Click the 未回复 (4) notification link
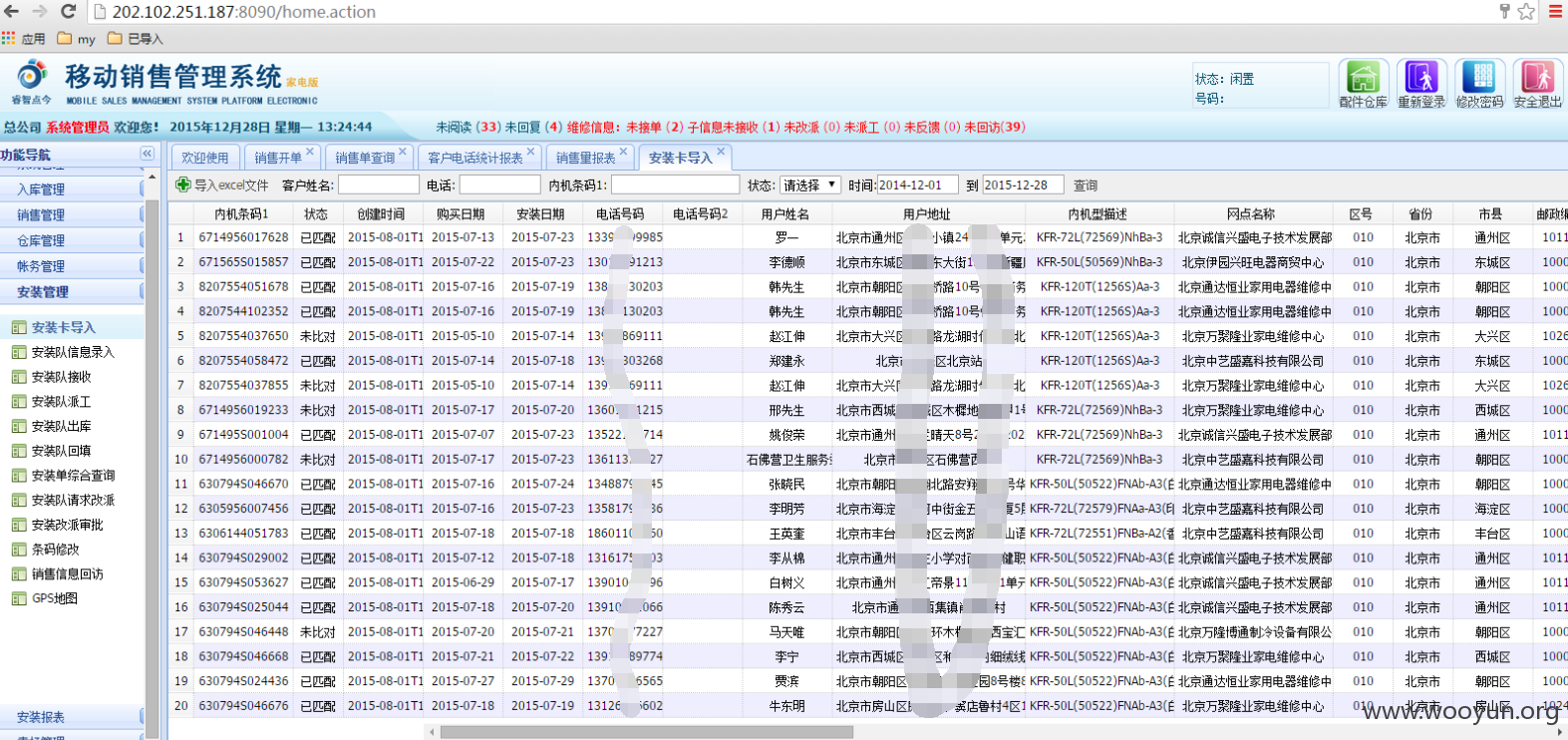 tap(533, 127)
